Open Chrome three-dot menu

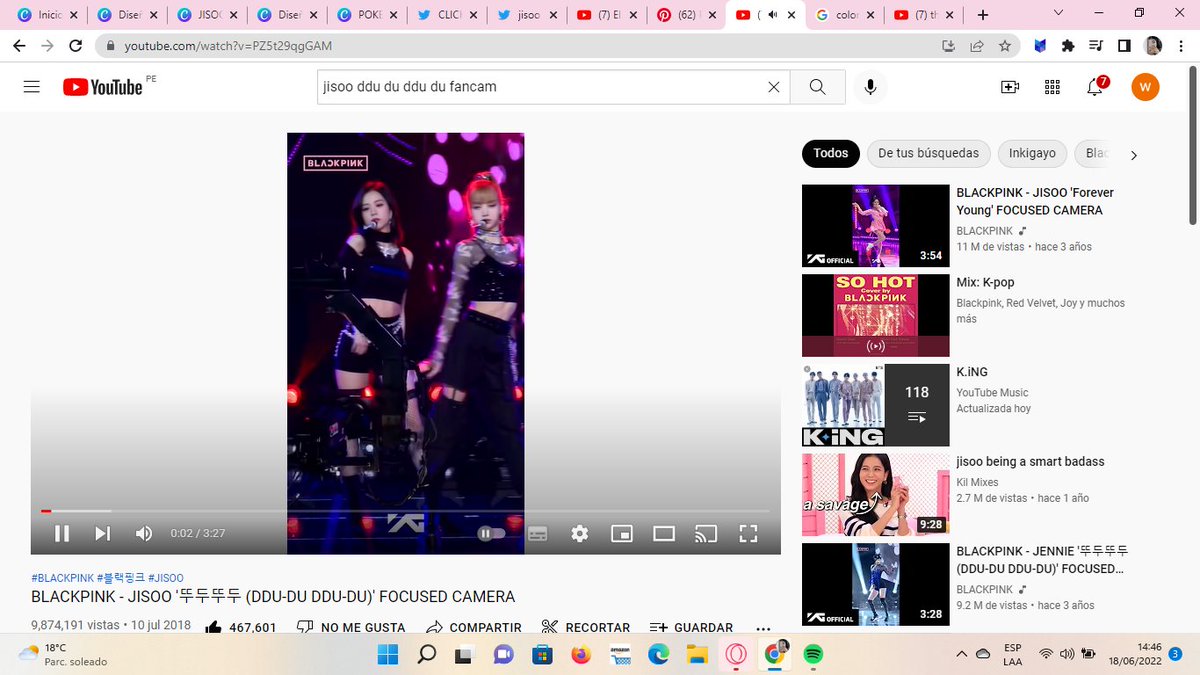coord(1181,46)
